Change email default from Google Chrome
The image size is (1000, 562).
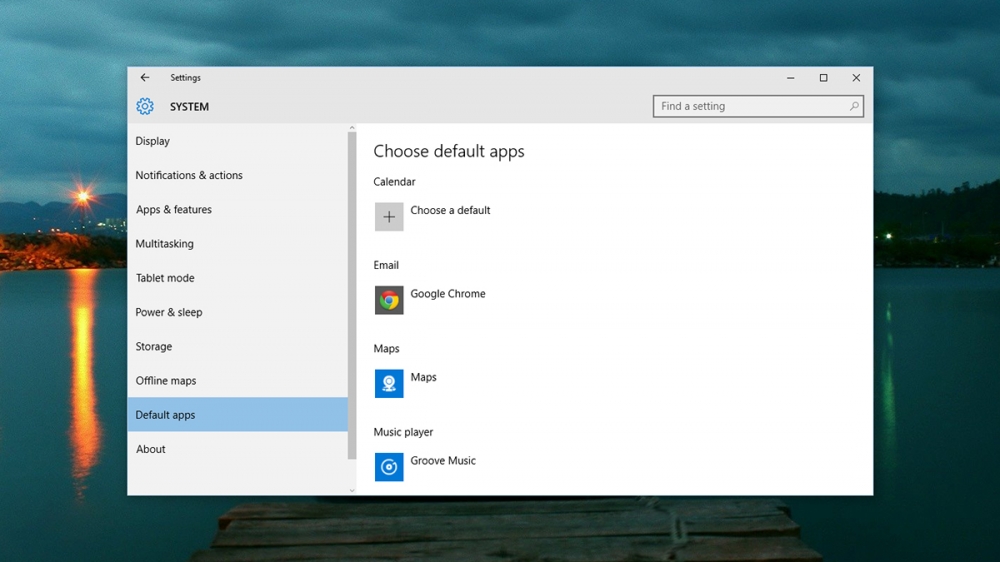pos(448,293)
